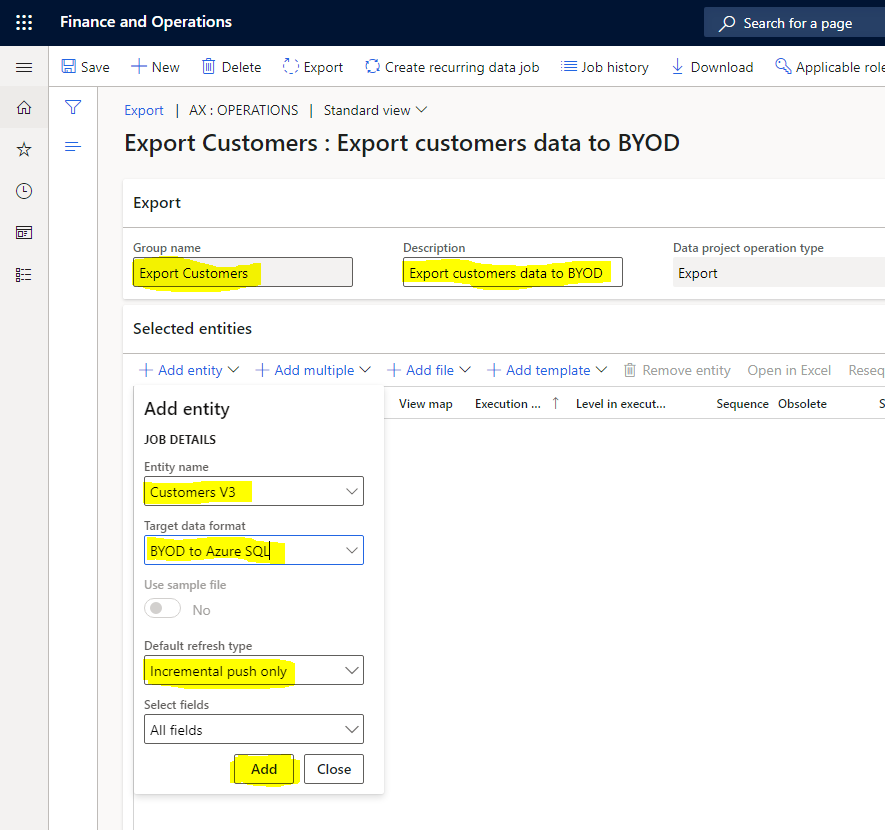Click Download in the action bar
Image resolution: width=885 pixels, height=830 pixels.
pyautogui.click(x=712, y=67)
